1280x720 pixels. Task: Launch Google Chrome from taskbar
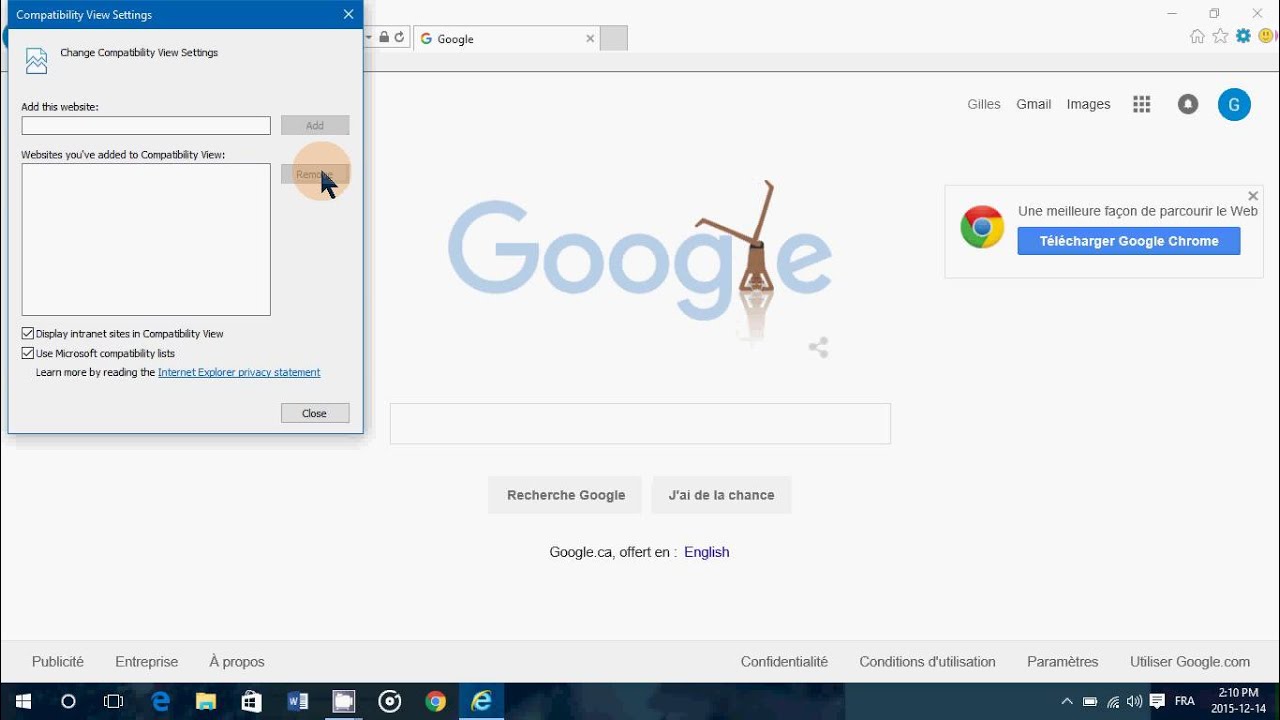point(435,702)
